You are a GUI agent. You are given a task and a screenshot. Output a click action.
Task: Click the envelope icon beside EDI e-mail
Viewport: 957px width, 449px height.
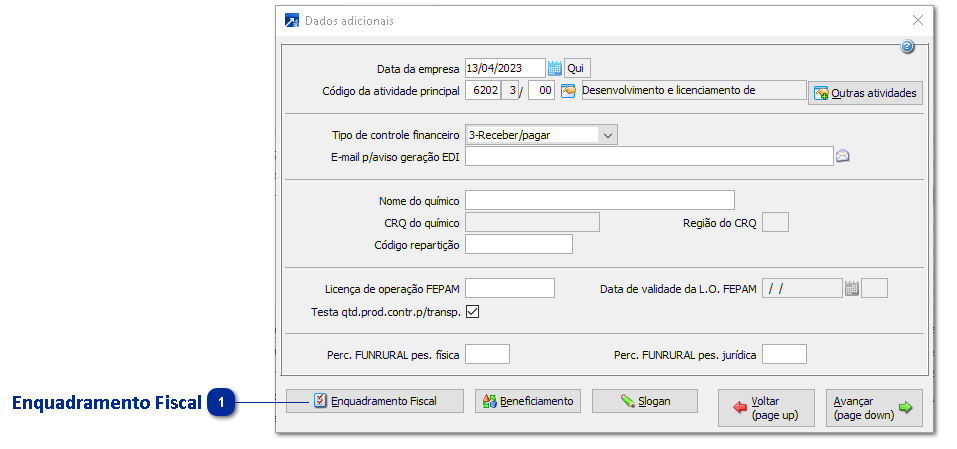pyautogui.click(x=843, y=156)
